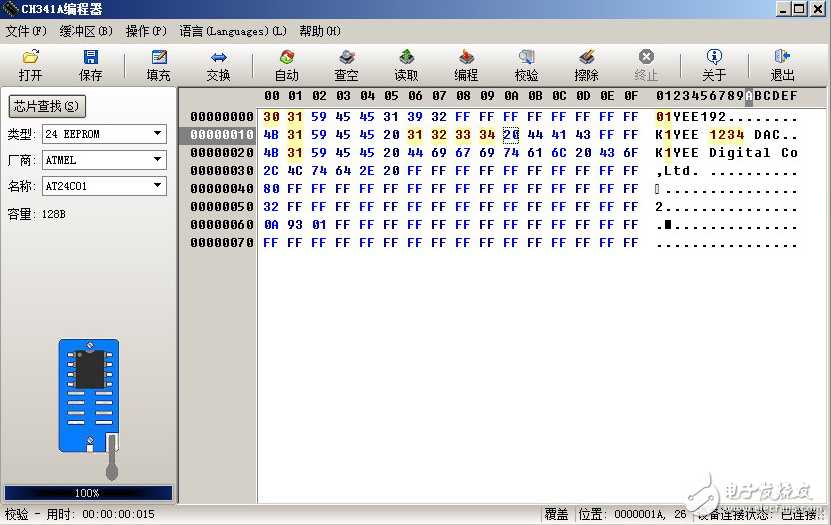This screenshot has height=525, width=831.
Task: Click hex byte 93 in row 00000060
Action: tap(295, 225)
